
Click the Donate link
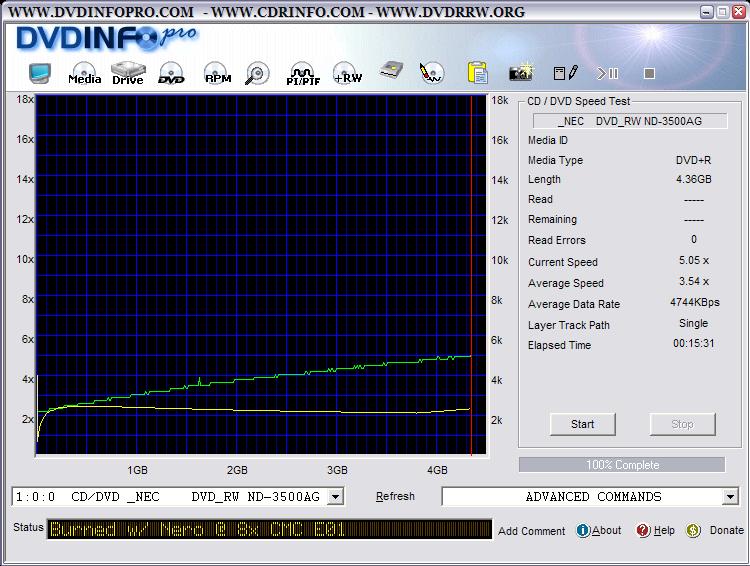tap(727, 530)
